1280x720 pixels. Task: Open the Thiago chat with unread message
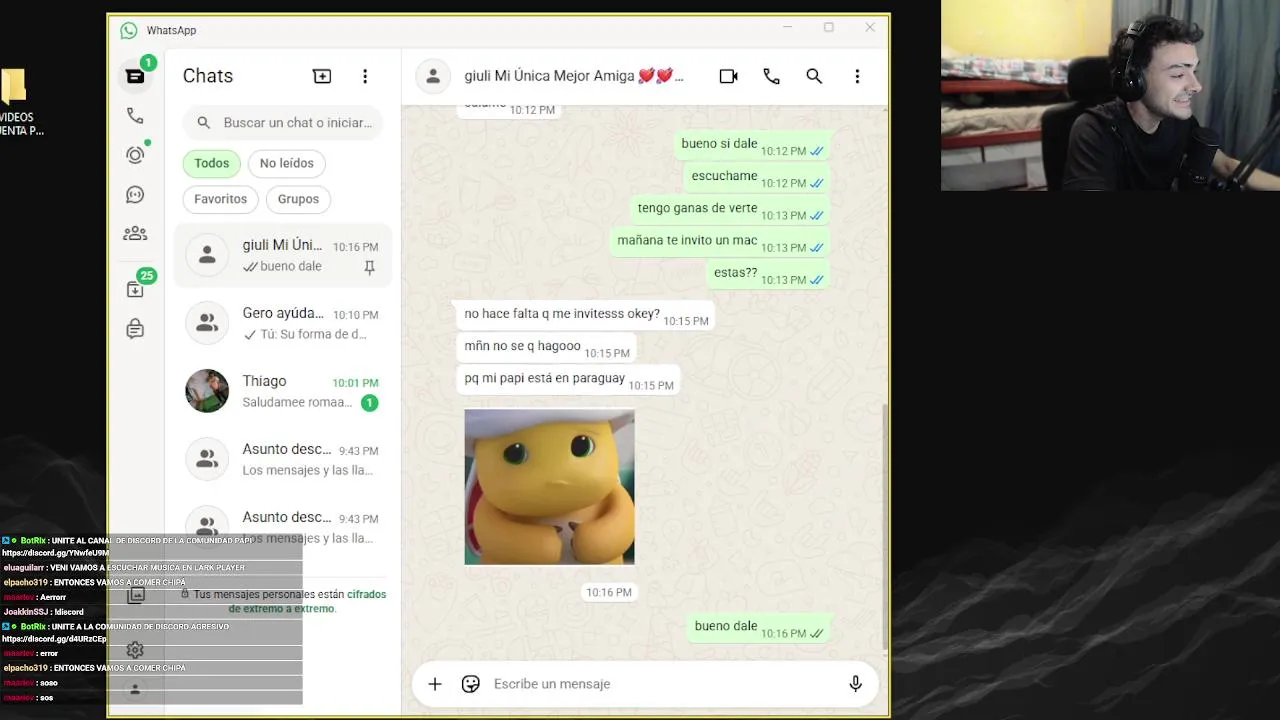tap(283, 391)
